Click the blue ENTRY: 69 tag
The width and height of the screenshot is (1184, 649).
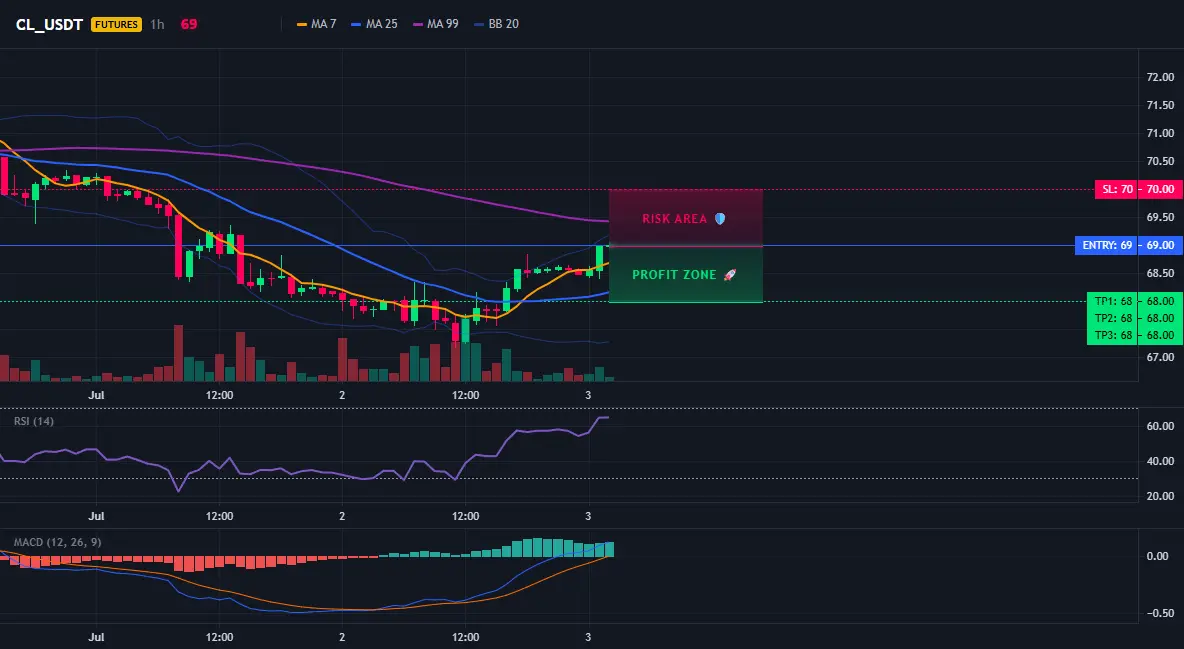coord(1106,246)
